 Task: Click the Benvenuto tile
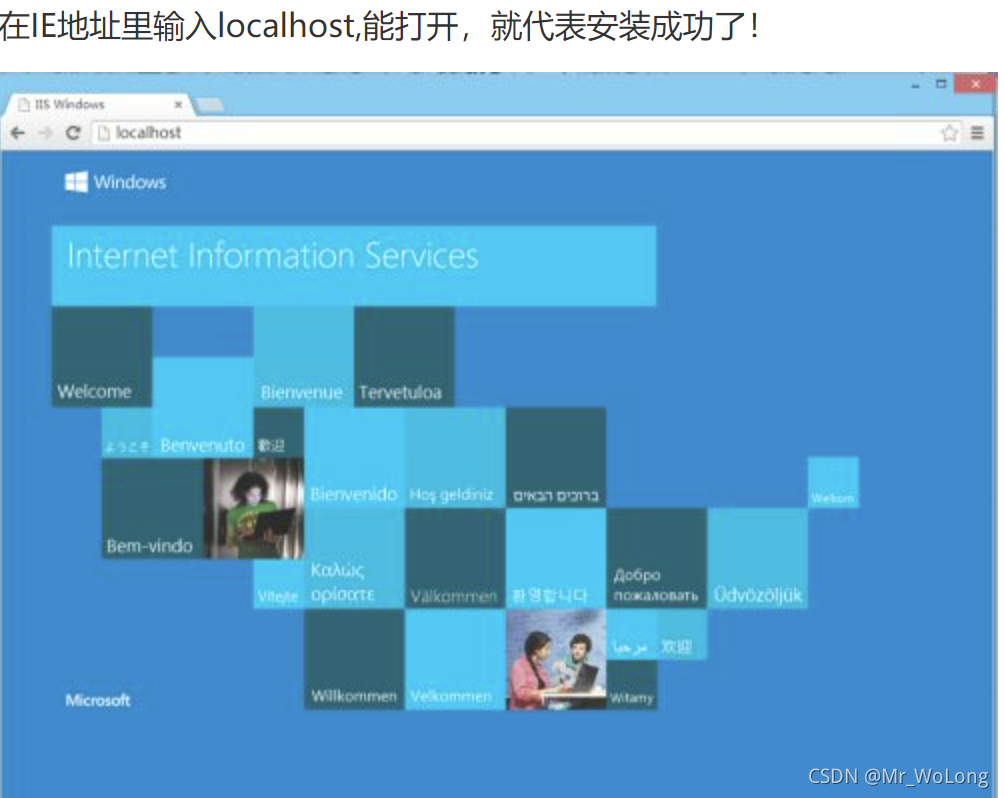coord(203,407)
